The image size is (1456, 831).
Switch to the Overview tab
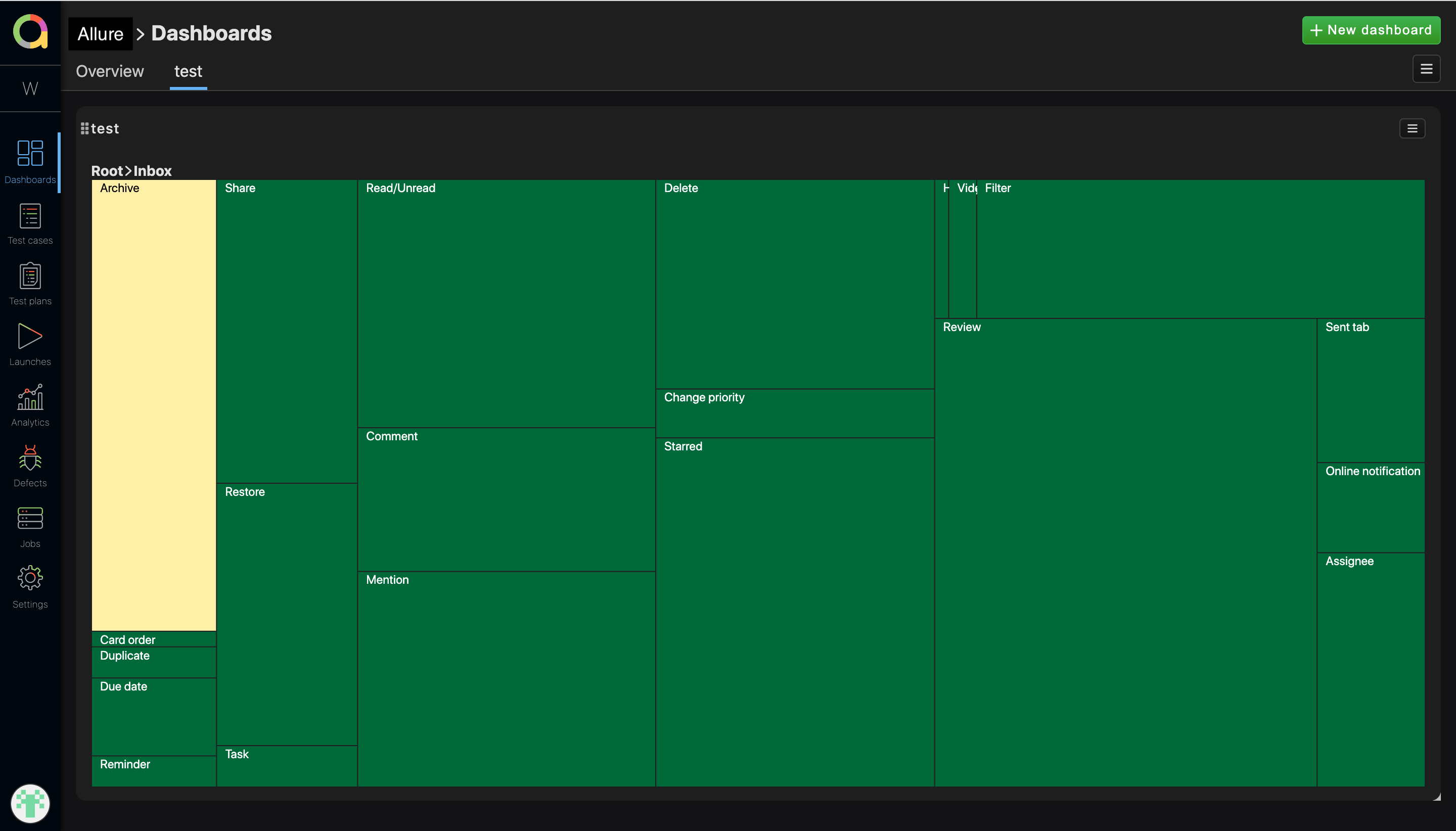tap(110, 71)
